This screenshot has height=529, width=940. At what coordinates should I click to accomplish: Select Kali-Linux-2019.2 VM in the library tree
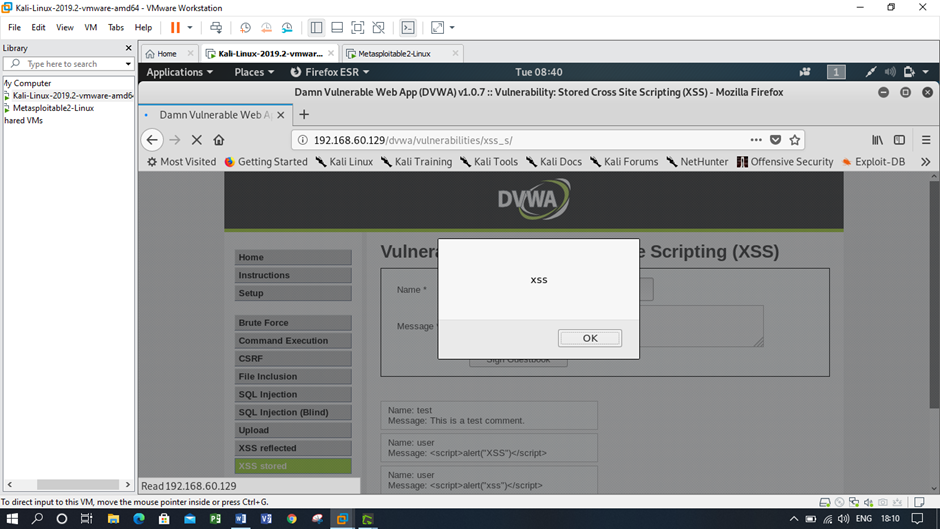click(x=73, y=95)
